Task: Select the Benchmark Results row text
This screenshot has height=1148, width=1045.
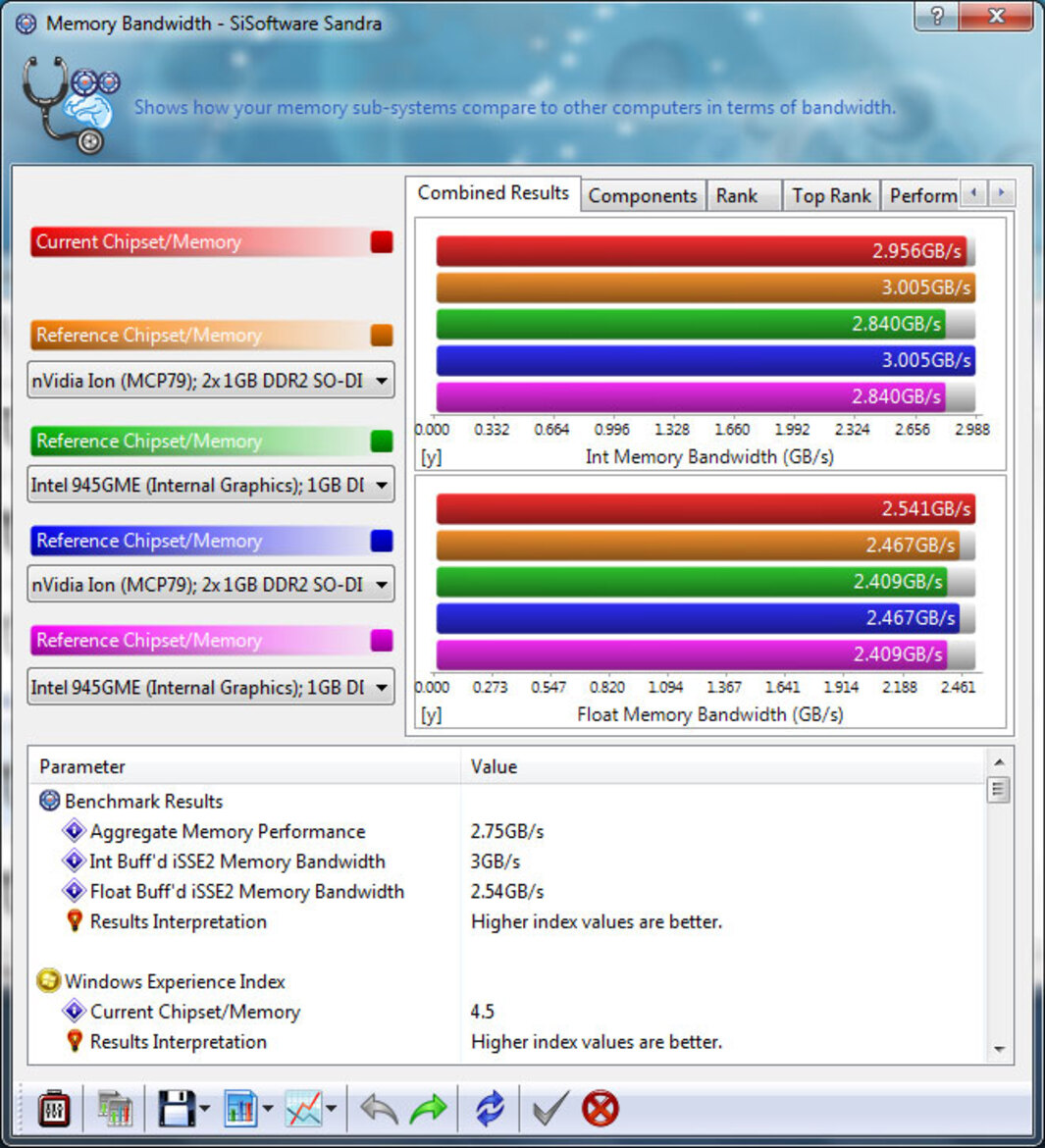Action: (143, 801)
